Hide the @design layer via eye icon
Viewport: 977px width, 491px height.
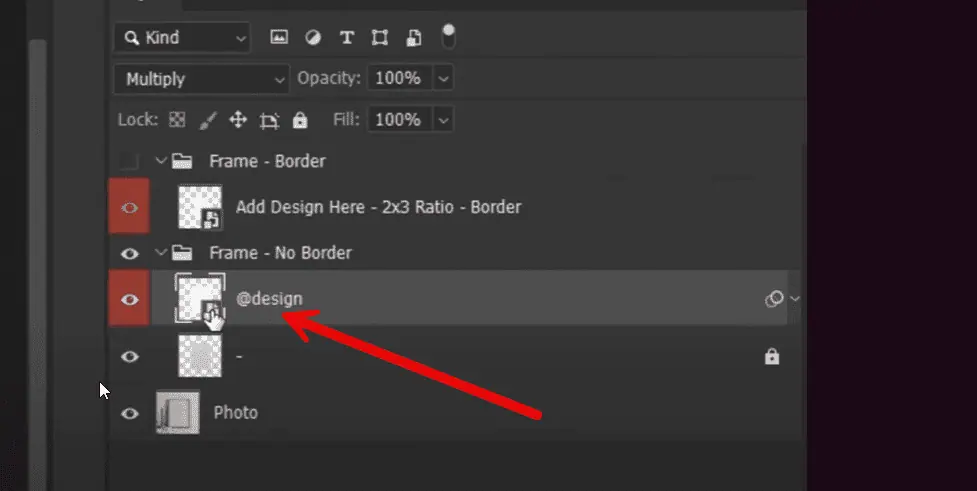click(129, 298)
